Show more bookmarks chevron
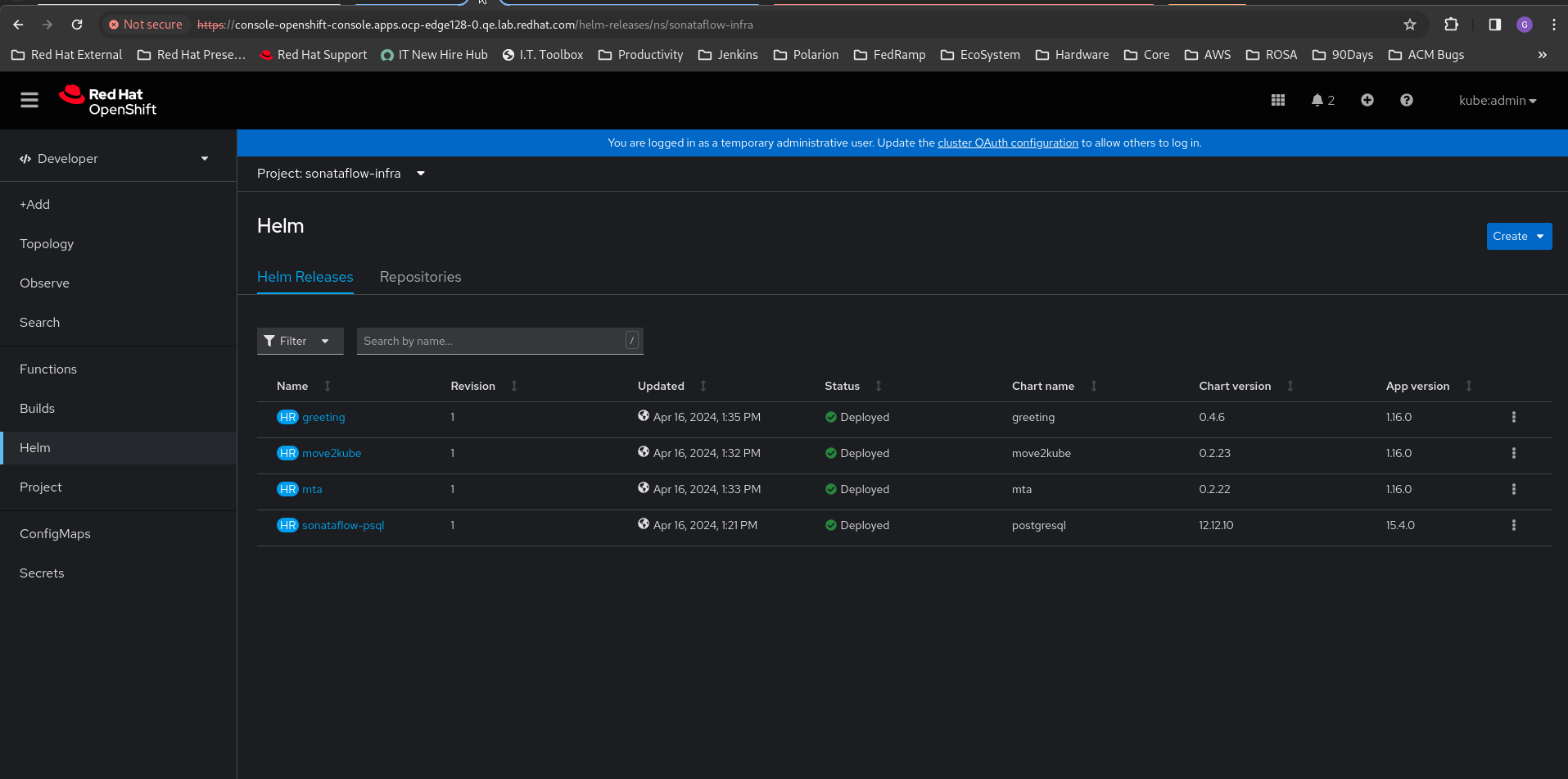This screenshot has width=1568, height=779. point(1543,55)
